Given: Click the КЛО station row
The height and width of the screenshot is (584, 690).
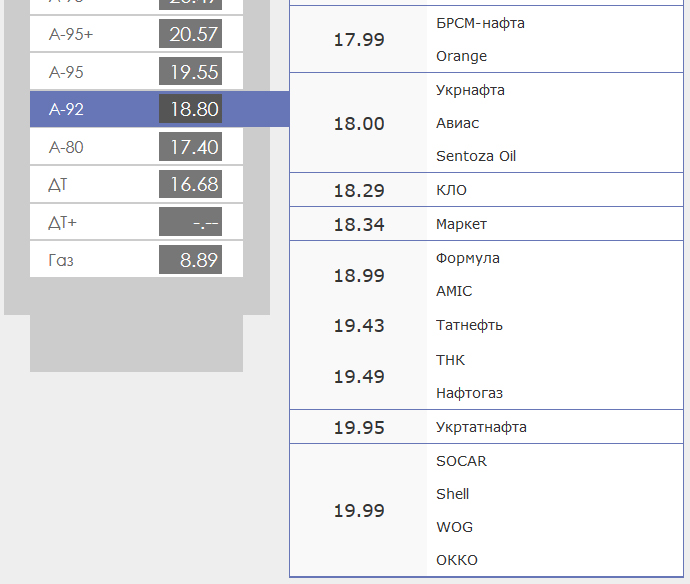Looking at the screenshot, I should pos(451,190).
